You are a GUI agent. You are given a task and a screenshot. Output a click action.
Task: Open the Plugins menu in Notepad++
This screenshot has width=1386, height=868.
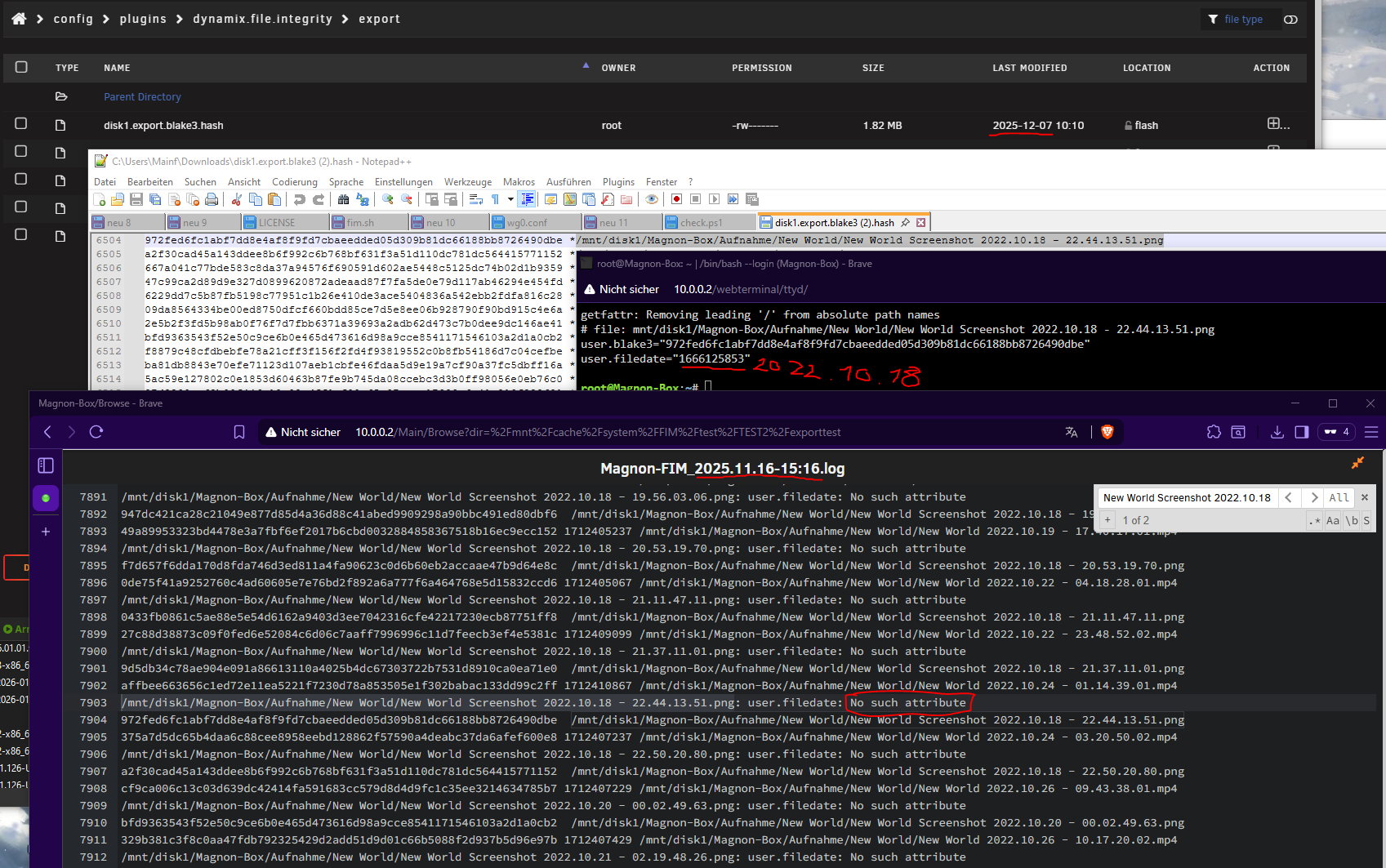(618, 182)
